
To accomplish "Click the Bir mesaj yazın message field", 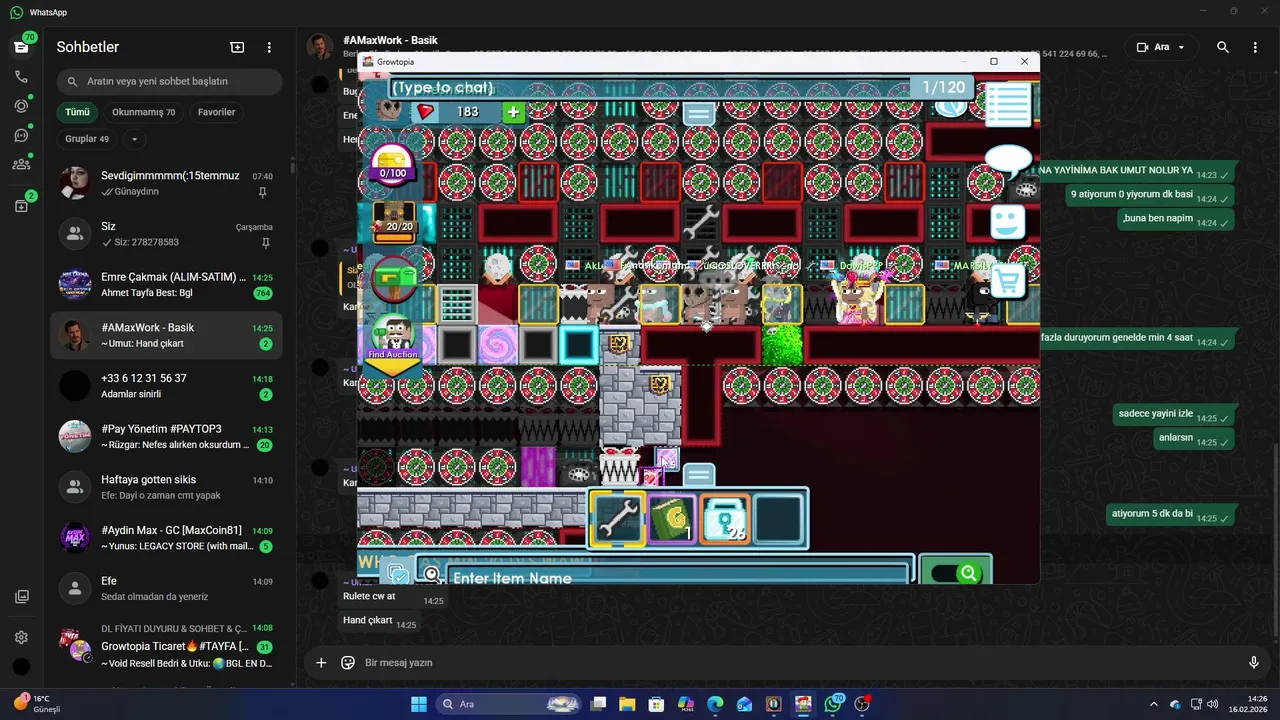I will pyautogui.click(x=800, y=662).
